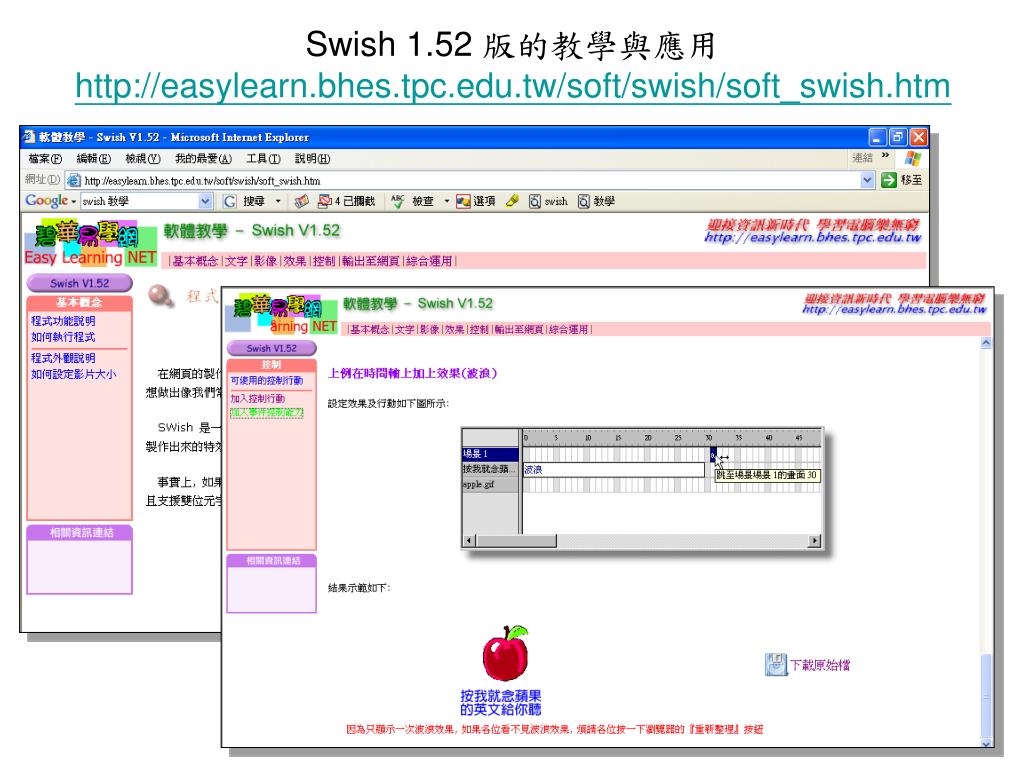Open the 說明(H) menu

(312, 159)
